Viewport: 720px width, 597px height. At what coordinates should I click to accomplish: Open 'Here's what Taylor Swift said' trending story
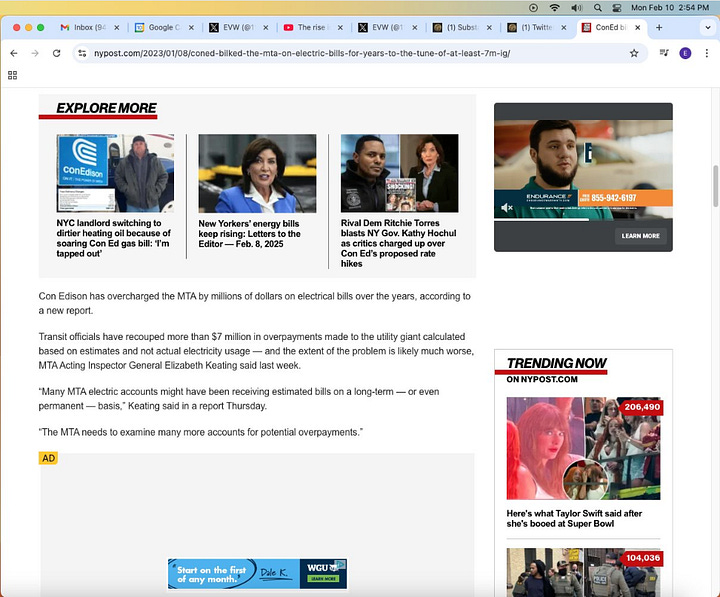[574, 518]
